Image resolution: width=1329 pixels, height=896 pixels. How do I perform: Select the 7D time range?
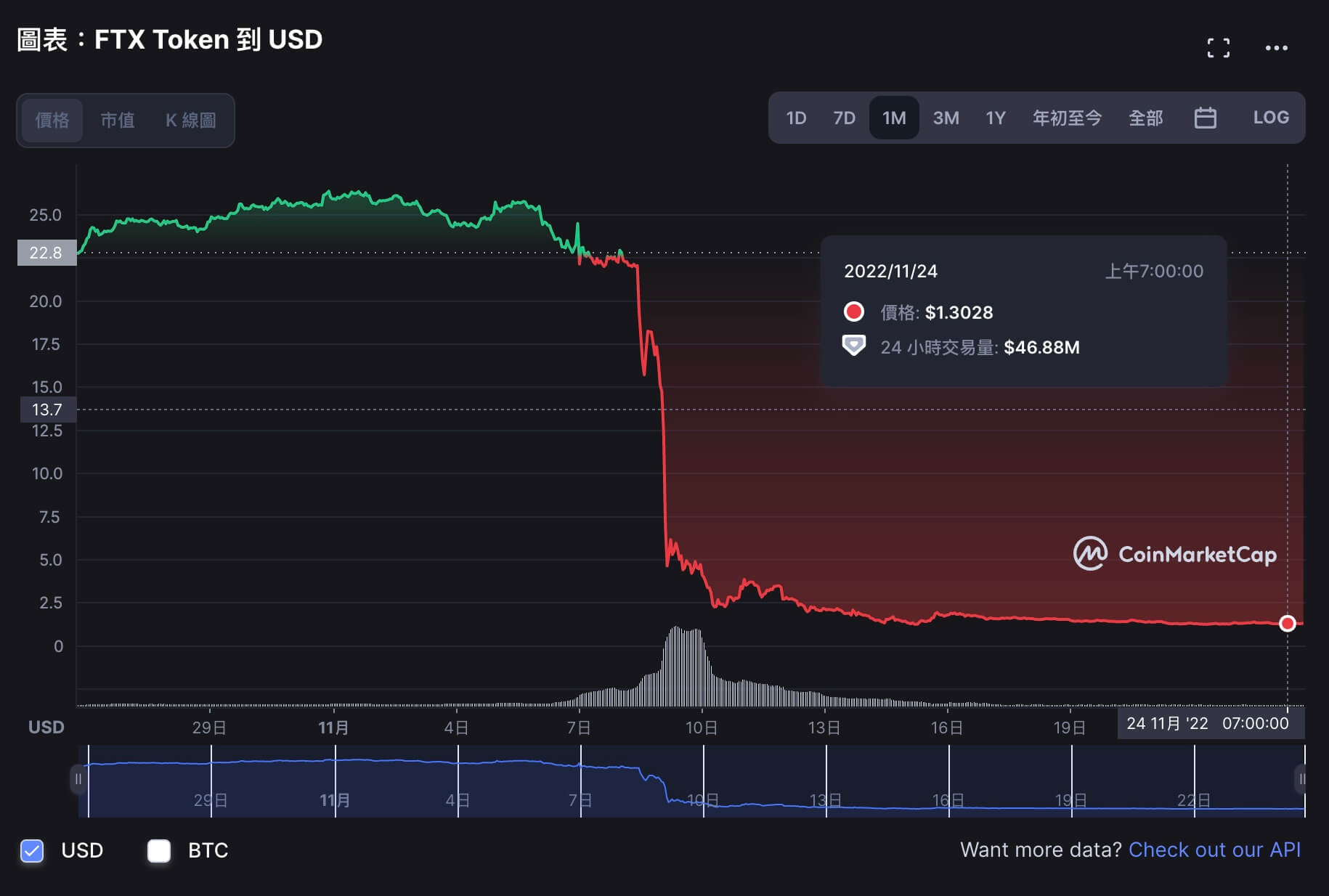[844, 118]
